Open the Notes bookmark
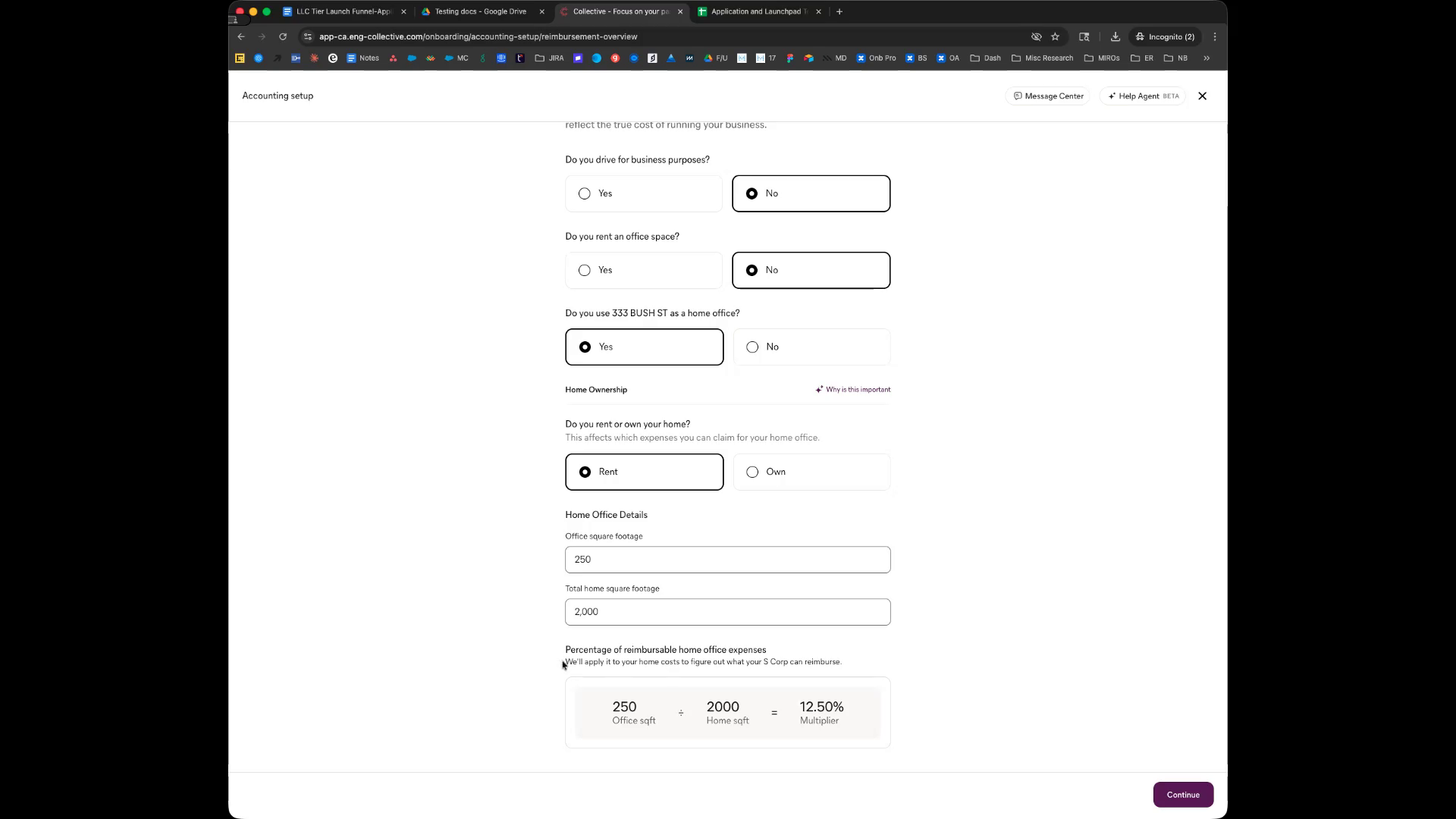 coord(362,58)
